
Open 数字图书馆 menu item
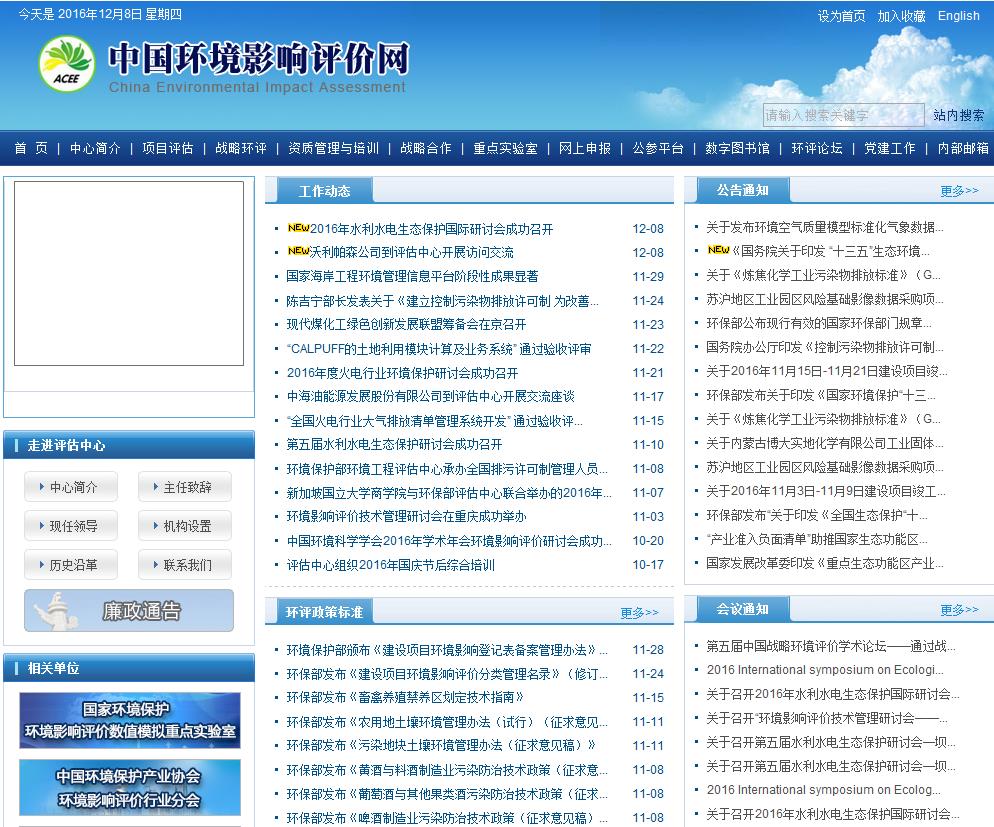(737, 148)
